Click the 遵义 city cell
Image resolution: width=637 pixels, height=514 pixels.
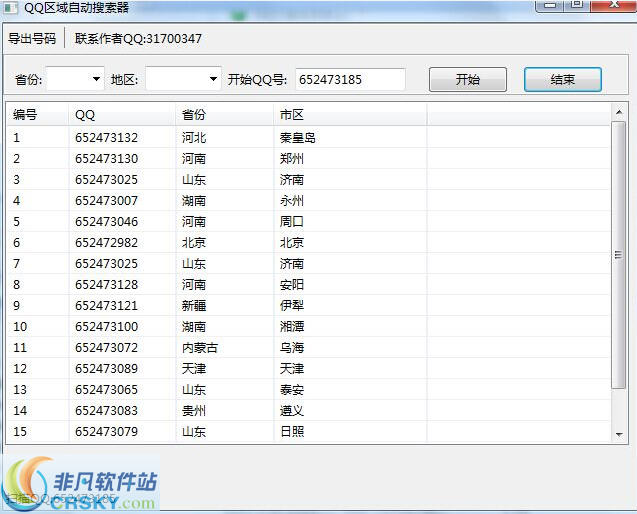coord(292,411)
